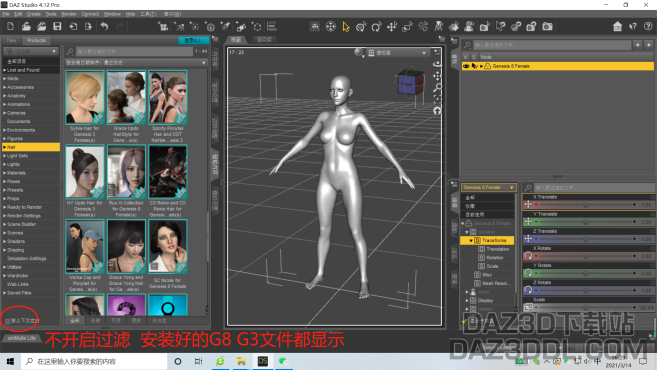This screenshot has height=370, width=657.
Task: Open the category filter dropdown in Products
Action: click(x=30, y=51)
